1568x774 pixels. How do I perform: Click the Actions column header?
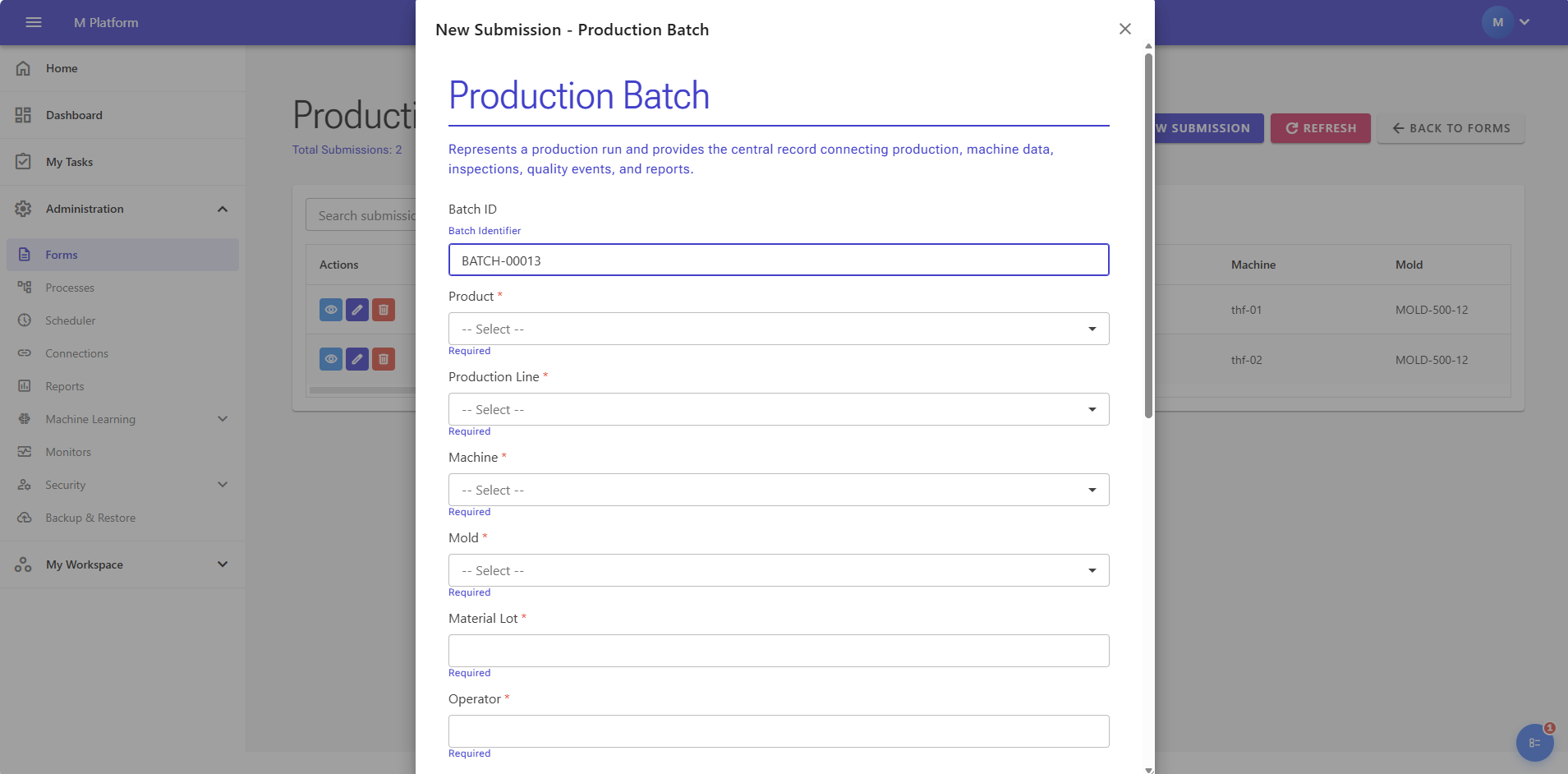coord(338,265)
